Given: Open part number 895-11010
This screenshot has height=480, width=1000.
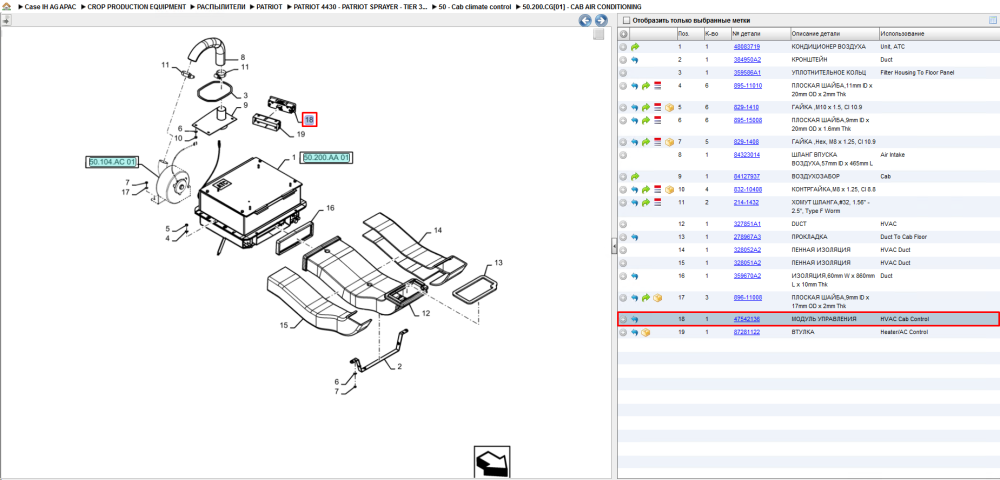Looking at the screenshot, I should coord(747,85).
